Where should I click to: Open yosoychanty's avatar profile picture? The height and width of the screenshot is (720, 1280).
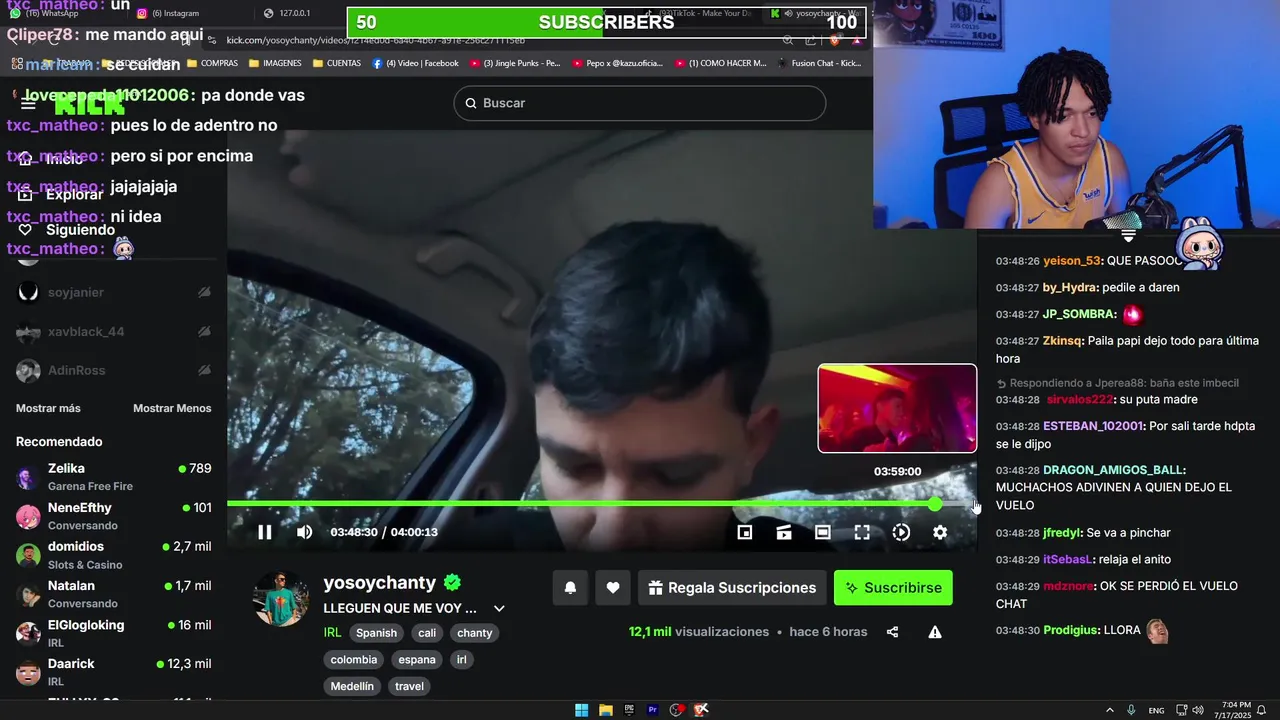pyautogui.click(x=281, y=599)
